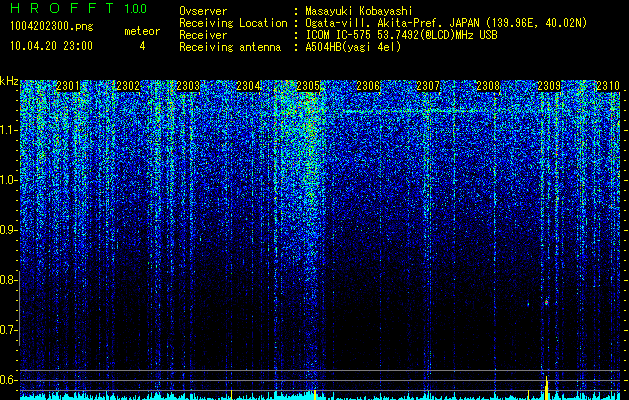Click the 0.6 kHz axis label

click(9, 380)
